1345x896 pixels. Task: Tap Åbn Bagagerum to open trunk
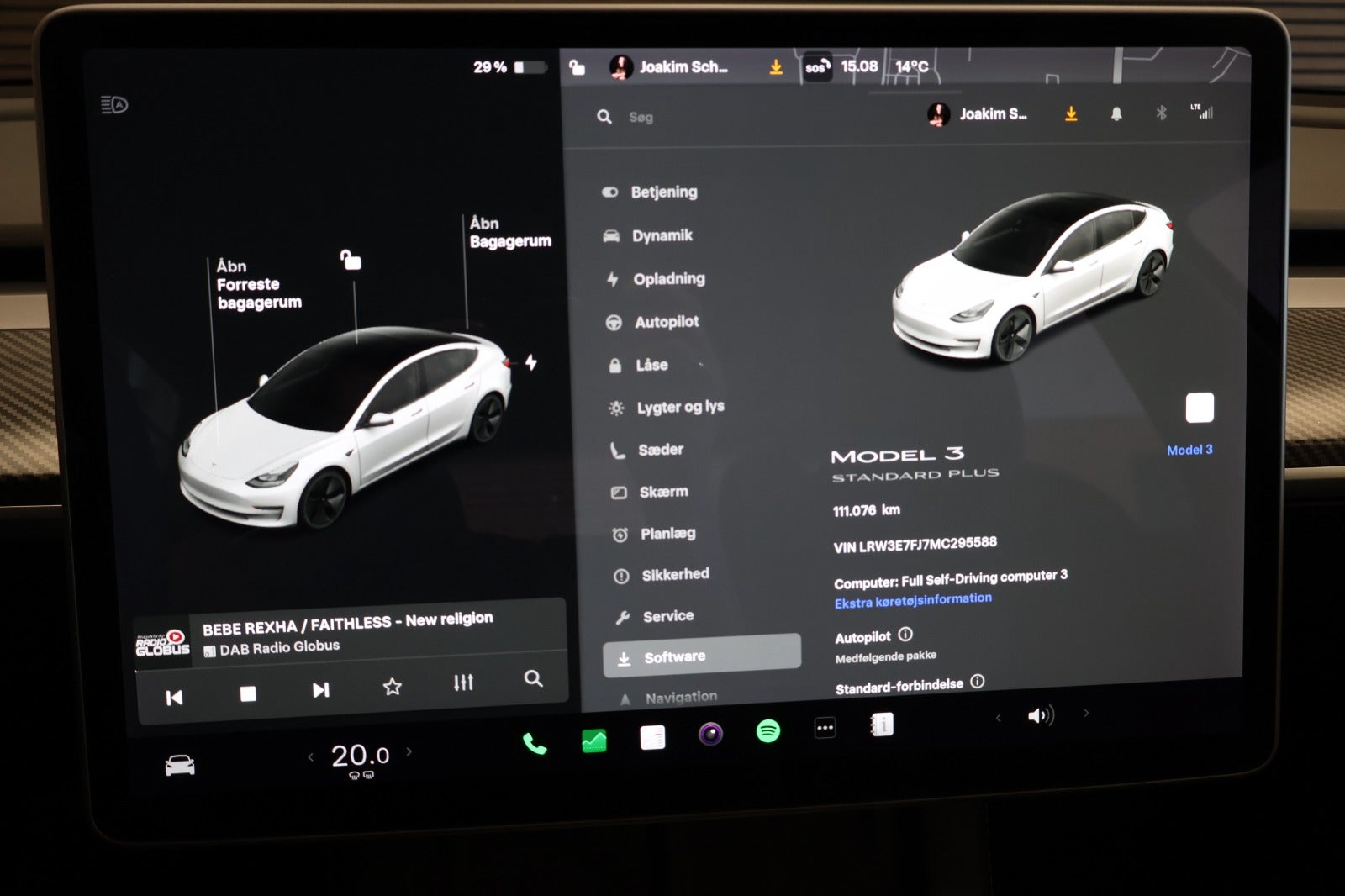(x=509, y=233)
